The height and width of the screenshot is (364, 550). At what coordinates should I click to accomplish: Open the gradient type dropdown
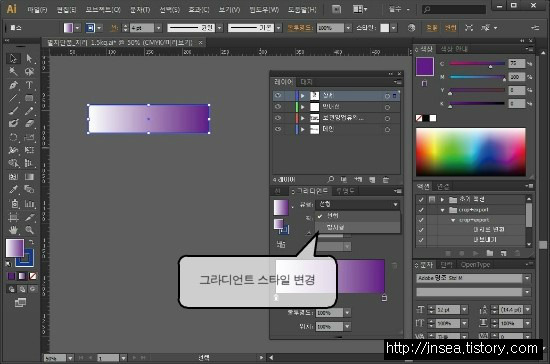(x=358, y=204)
